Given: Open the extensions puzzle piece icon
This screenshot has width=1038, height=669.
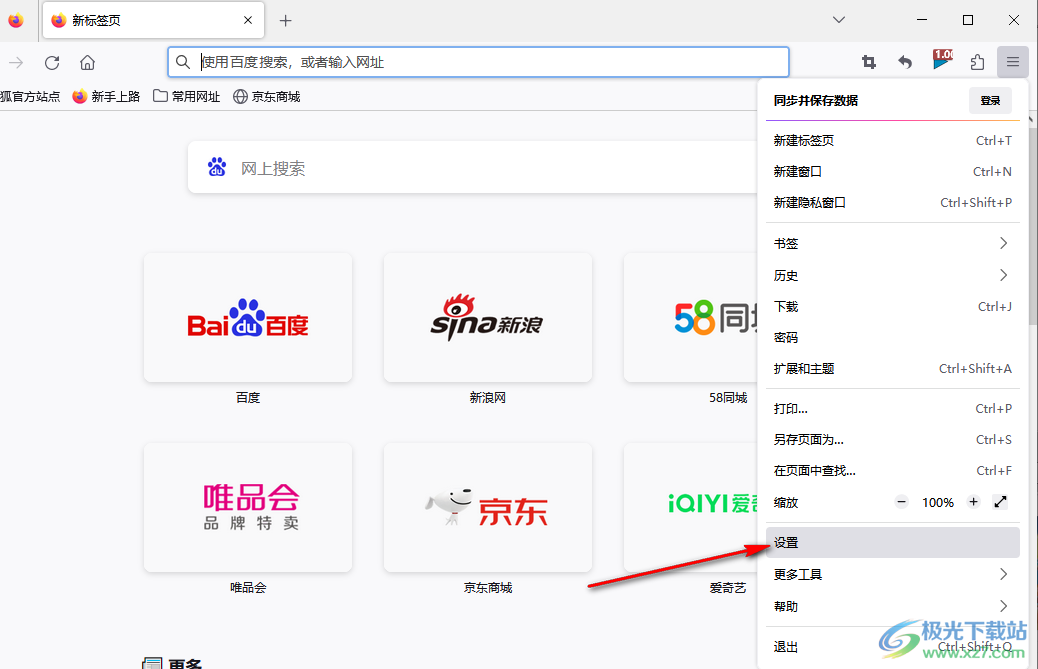Looking at the screenshot, I should point(977,62).
